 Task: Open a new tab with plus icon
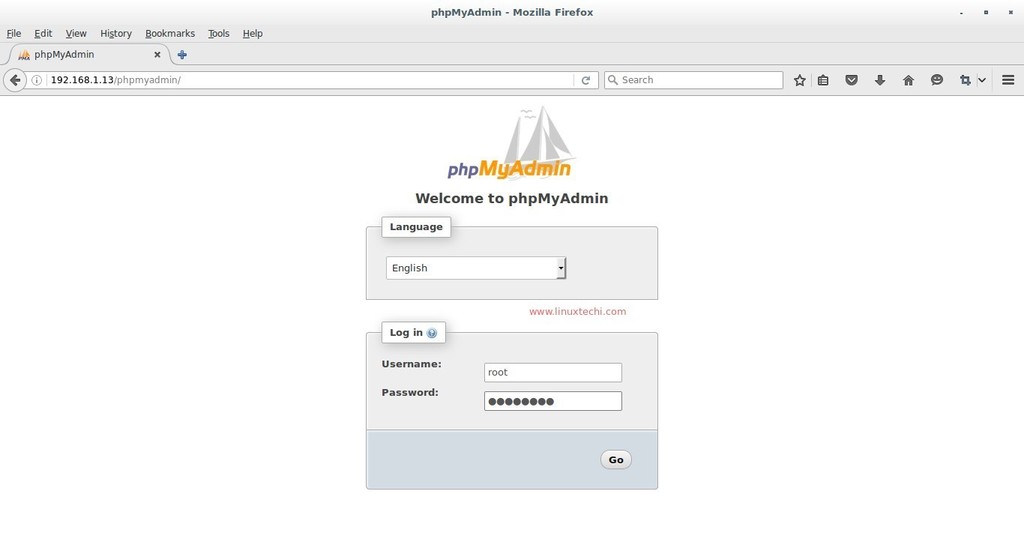(182, 55)
